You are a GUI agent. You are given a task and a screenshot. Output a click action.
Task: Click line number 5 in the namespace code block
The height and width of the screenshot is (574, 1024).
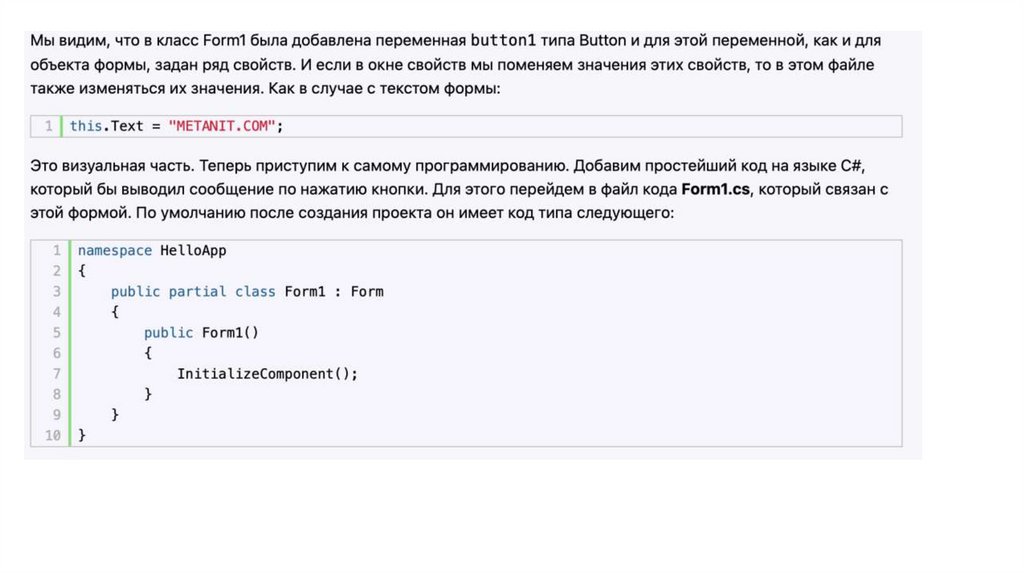click(56, 332)
